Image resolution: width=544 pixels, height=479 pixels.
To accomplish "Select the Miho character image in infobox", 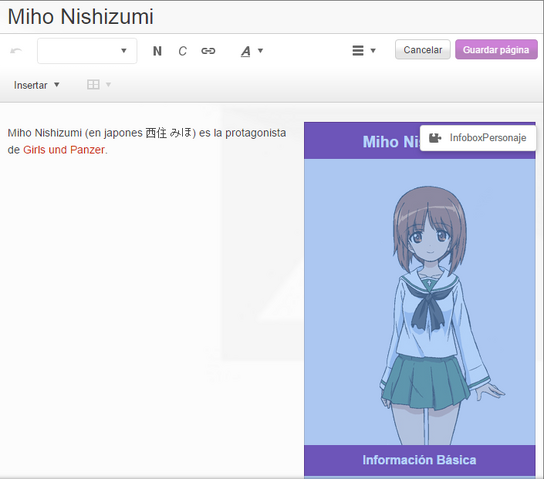I will click(x=420, y=302).
